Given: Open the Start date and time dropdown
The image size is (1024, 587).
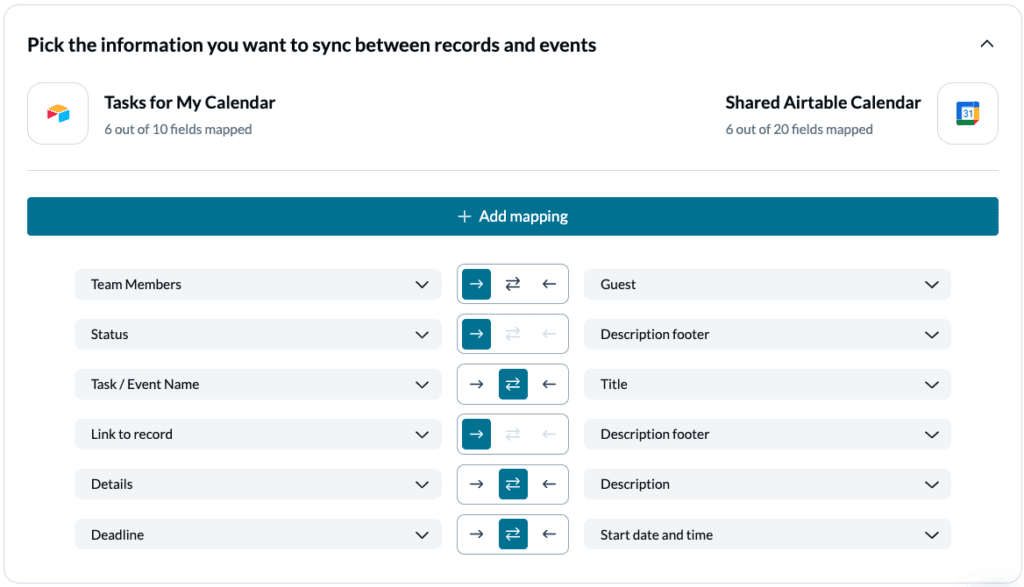Looking at the screenshot, I should pyautogui.click(x=767, y=534).
